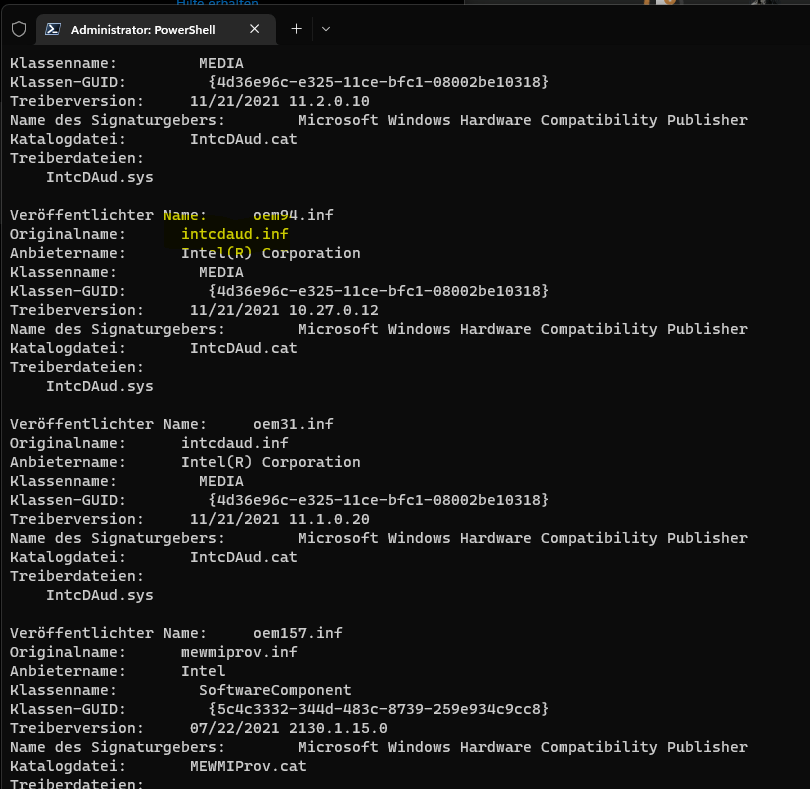Viewport: 810px width, 789px height.
Task: Open a new terminal tab
Action: [x=296, y=29]
